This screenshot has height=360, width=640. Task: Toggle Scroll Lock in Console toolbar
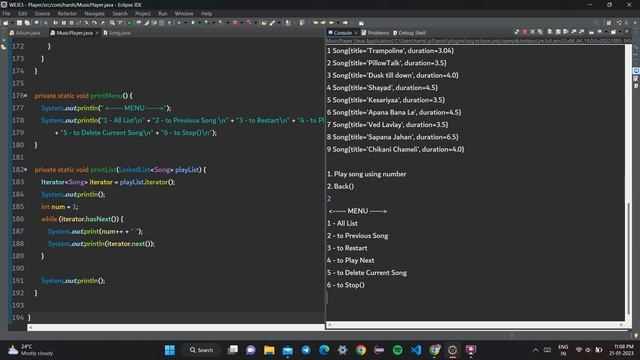click(x=558, y=31)
